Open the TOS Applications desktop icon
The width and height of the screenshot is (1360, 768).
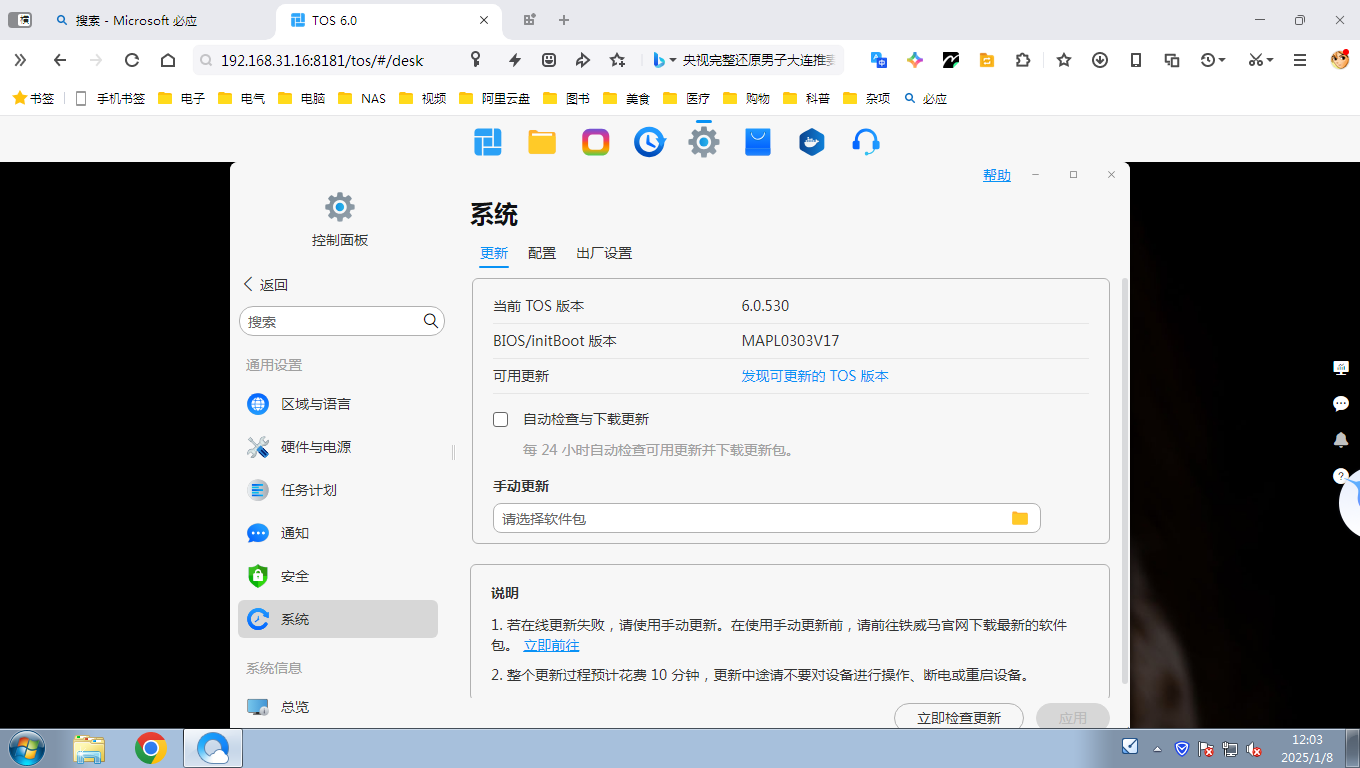click(x=488, y=141)
